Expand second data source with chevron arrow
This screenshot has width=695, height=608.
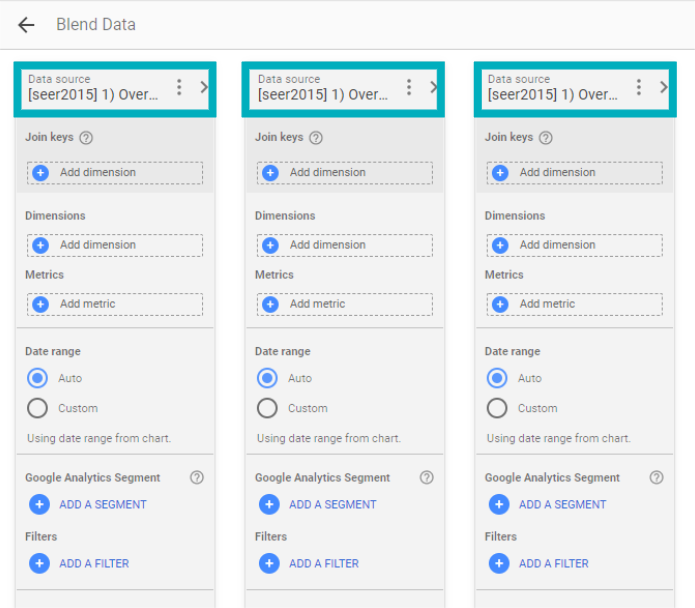[x=434, y=87]
